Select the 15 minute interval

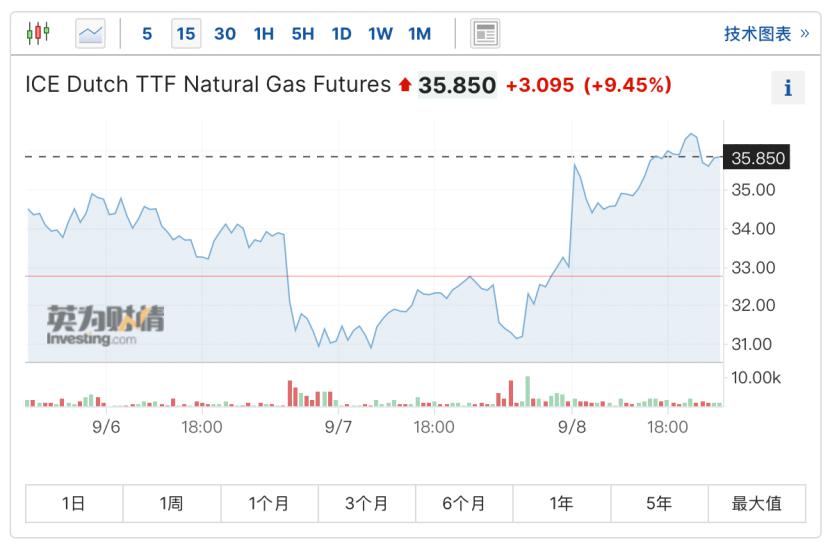186,34
